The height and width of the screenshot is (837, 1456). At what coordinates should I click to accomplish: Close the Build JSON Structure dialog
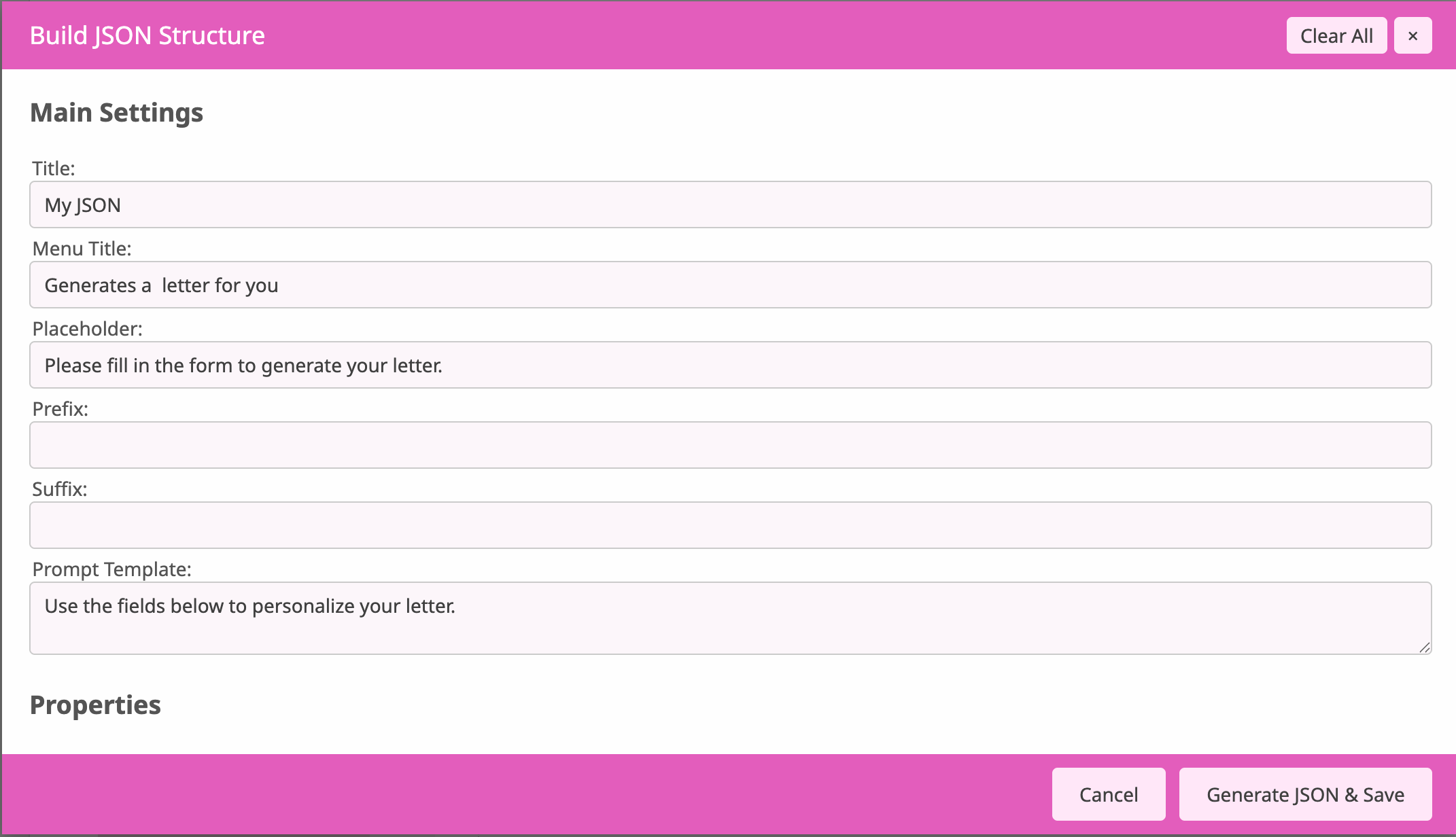pyautogui.click(x=1412, y=35)
